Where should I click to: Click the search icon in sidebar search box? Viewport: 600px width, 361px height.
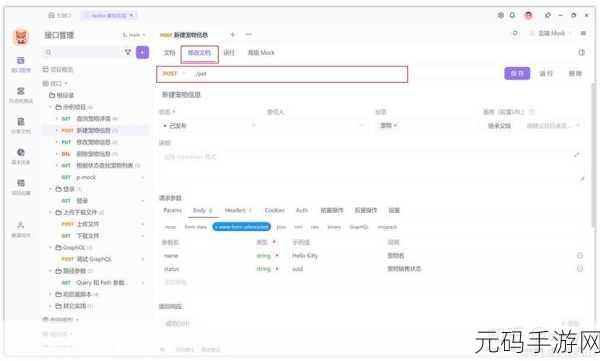click(x=49, y=52)
